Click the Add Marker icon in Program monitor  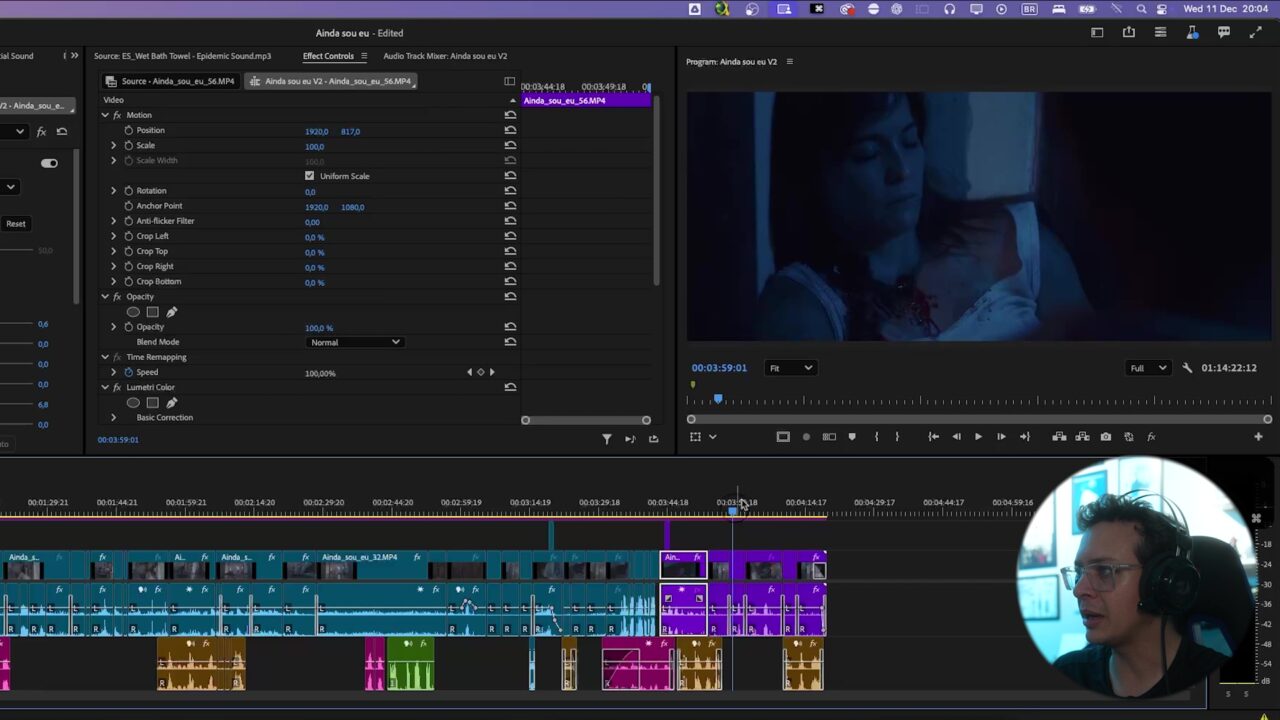[x=852, y=437]
